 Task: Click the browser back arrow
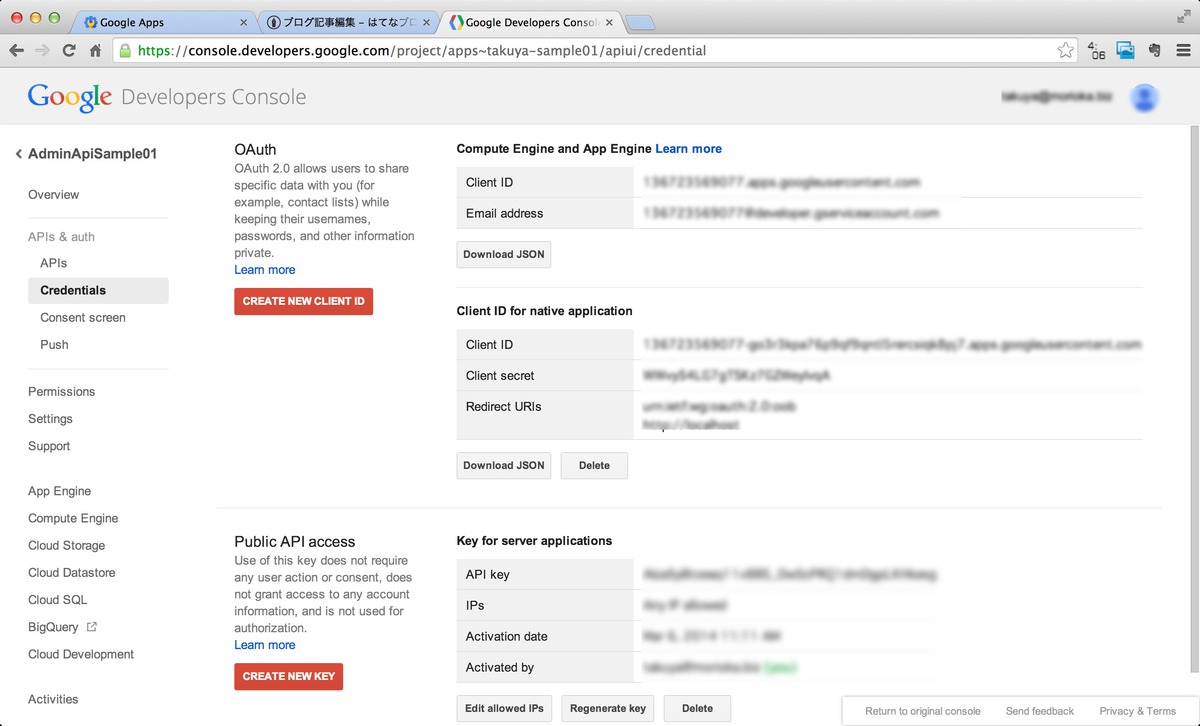coord(17,50)
